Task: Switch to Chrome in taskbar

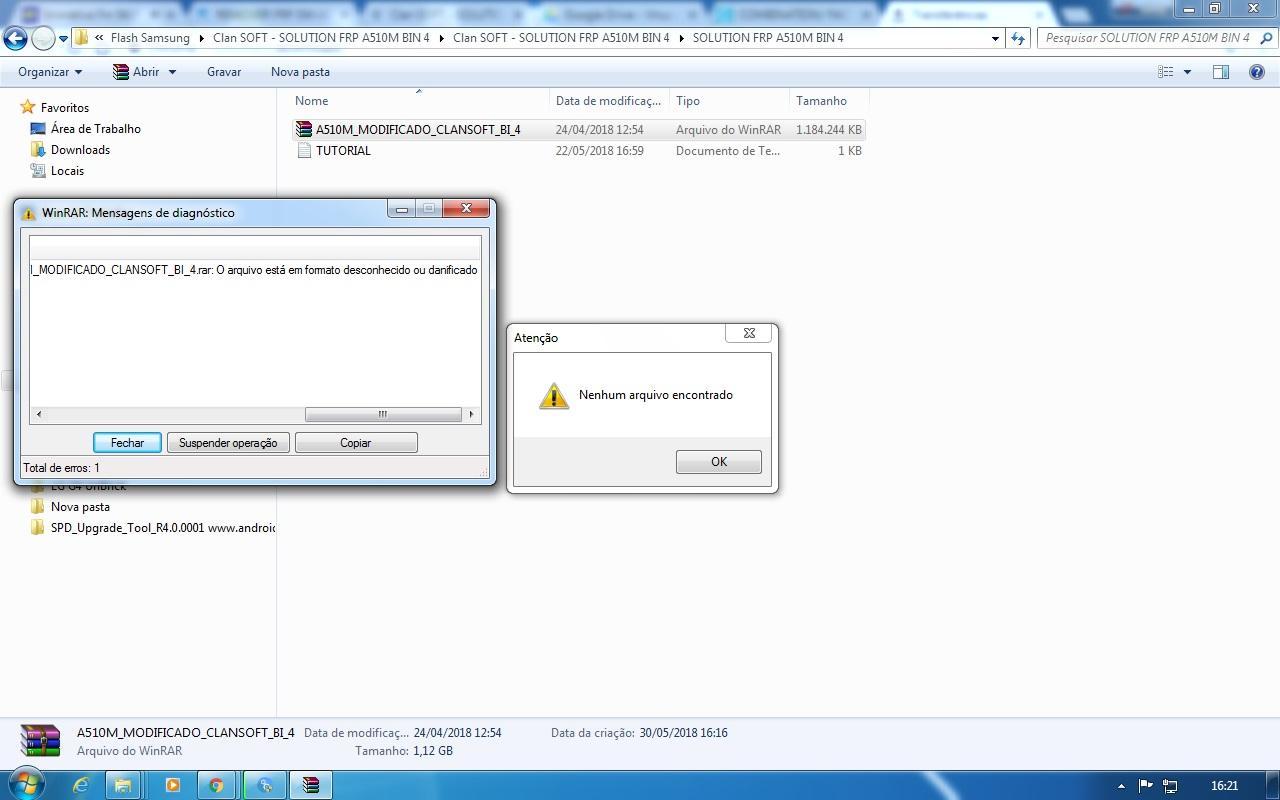Action: coord(216,786)
